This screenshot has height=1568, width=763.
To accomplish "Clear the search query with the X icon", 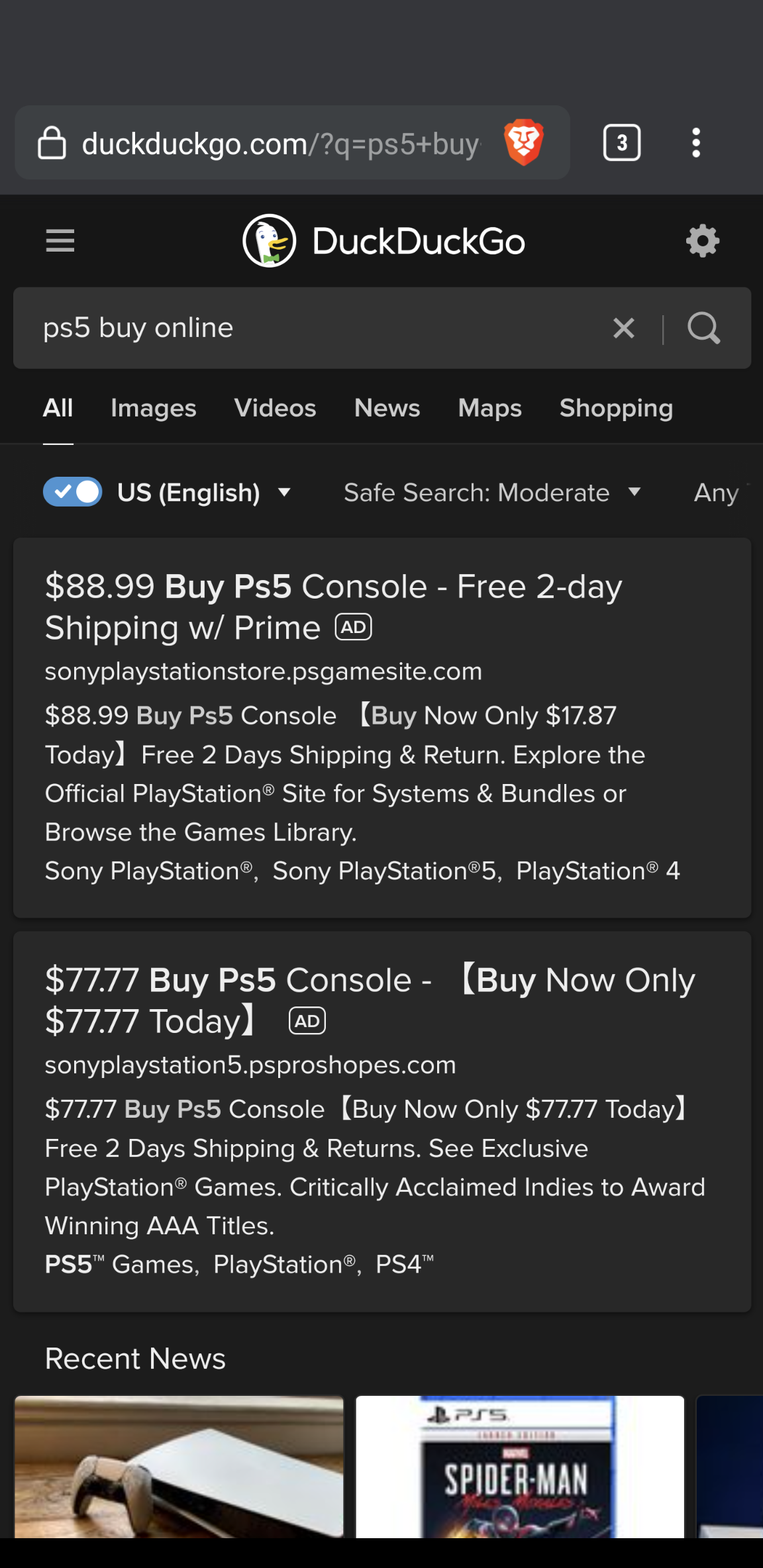I will coord(623,328).
